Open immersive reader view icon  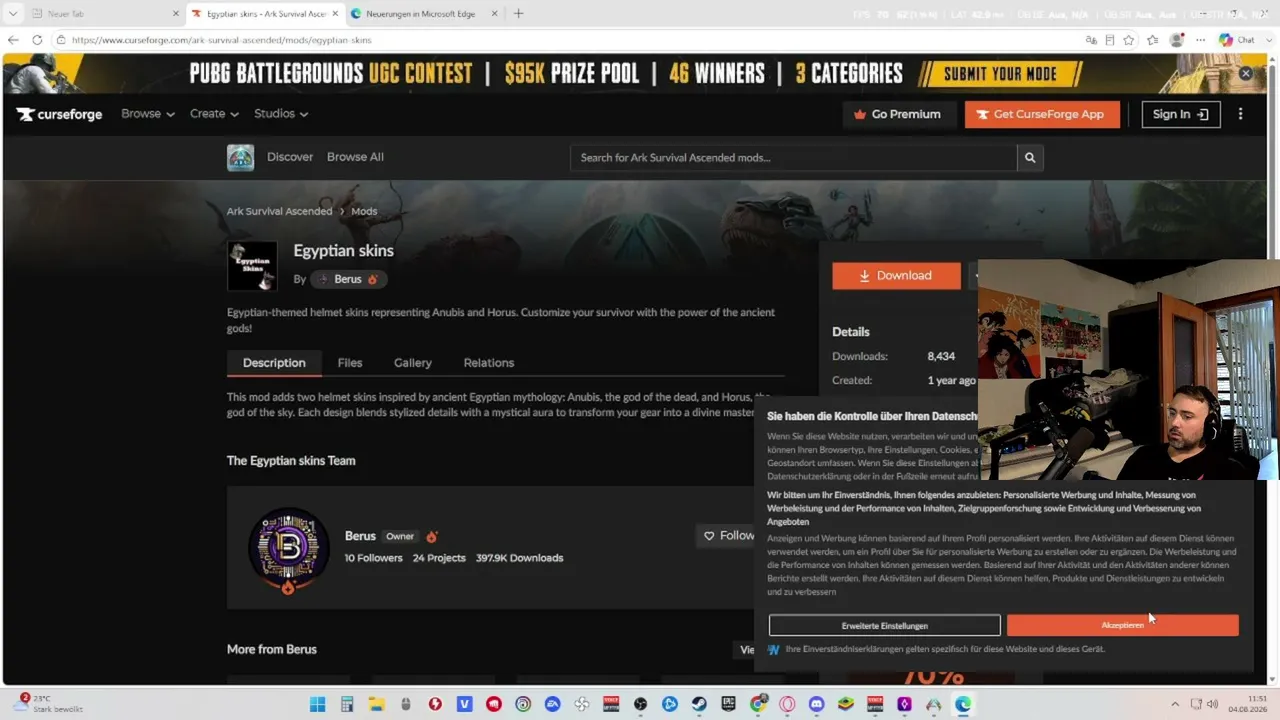point(1110,40)
